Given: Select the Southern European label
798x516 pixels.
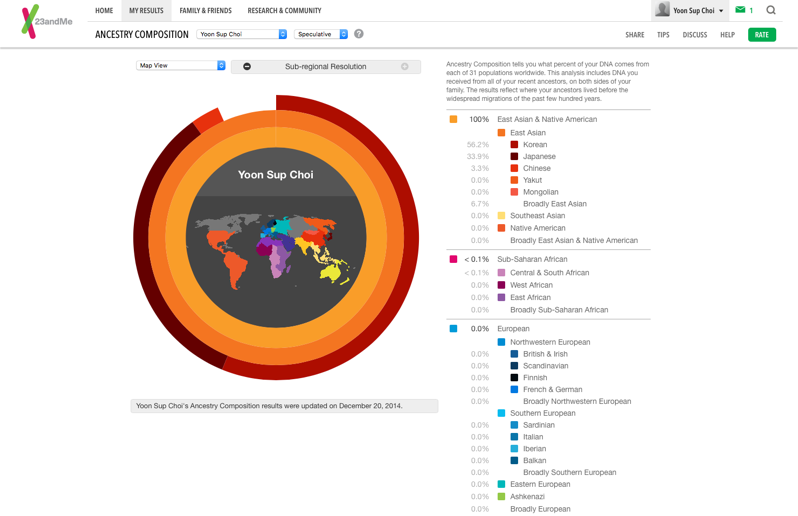Looking at the screenshot, I should pos(543,413).
